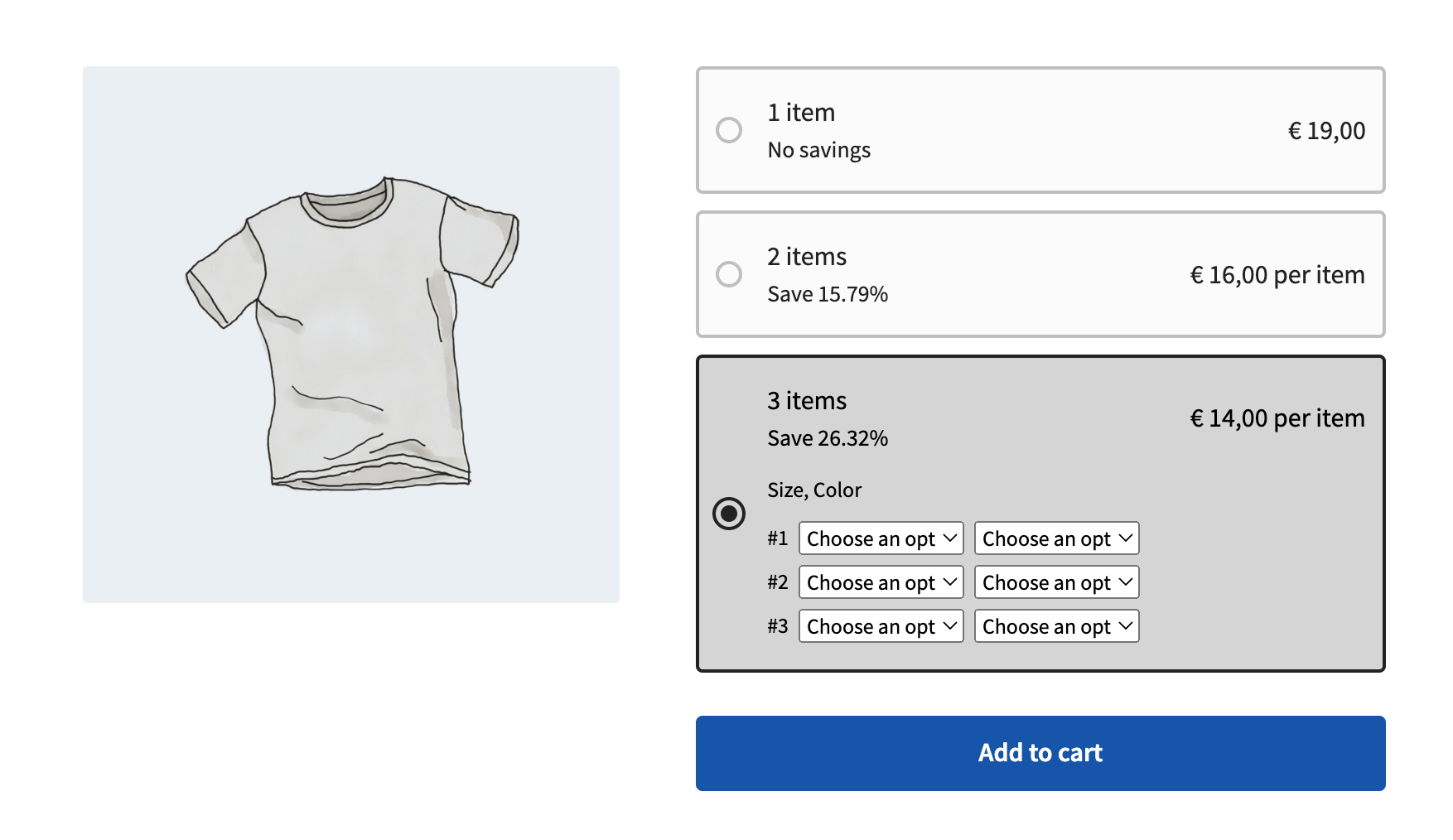The image size is (1453, 840).
Task: Click the € 14,00 per item price
Action: click(1277, 418)
